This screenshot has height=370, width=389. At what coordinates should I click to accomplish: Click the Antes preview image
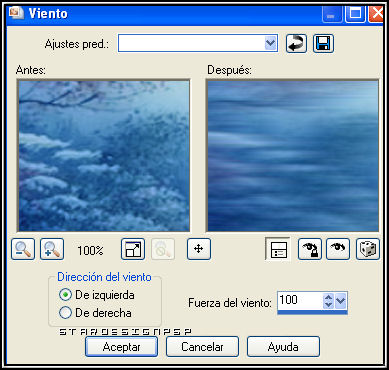click(x=104, y=156)
